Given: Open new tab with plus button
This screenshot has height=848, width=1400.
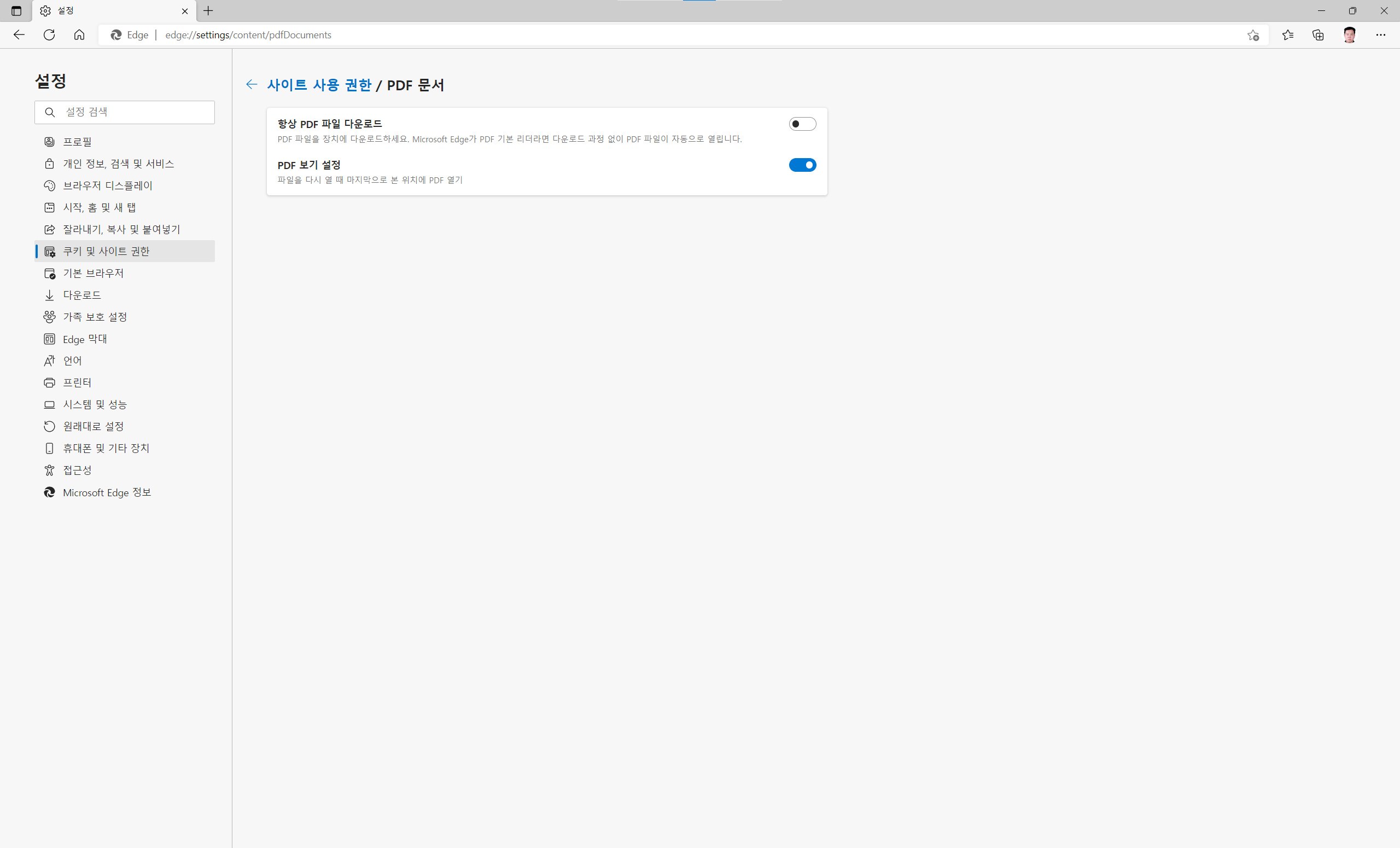Looking at the screenshot, I should pos(208,11).
